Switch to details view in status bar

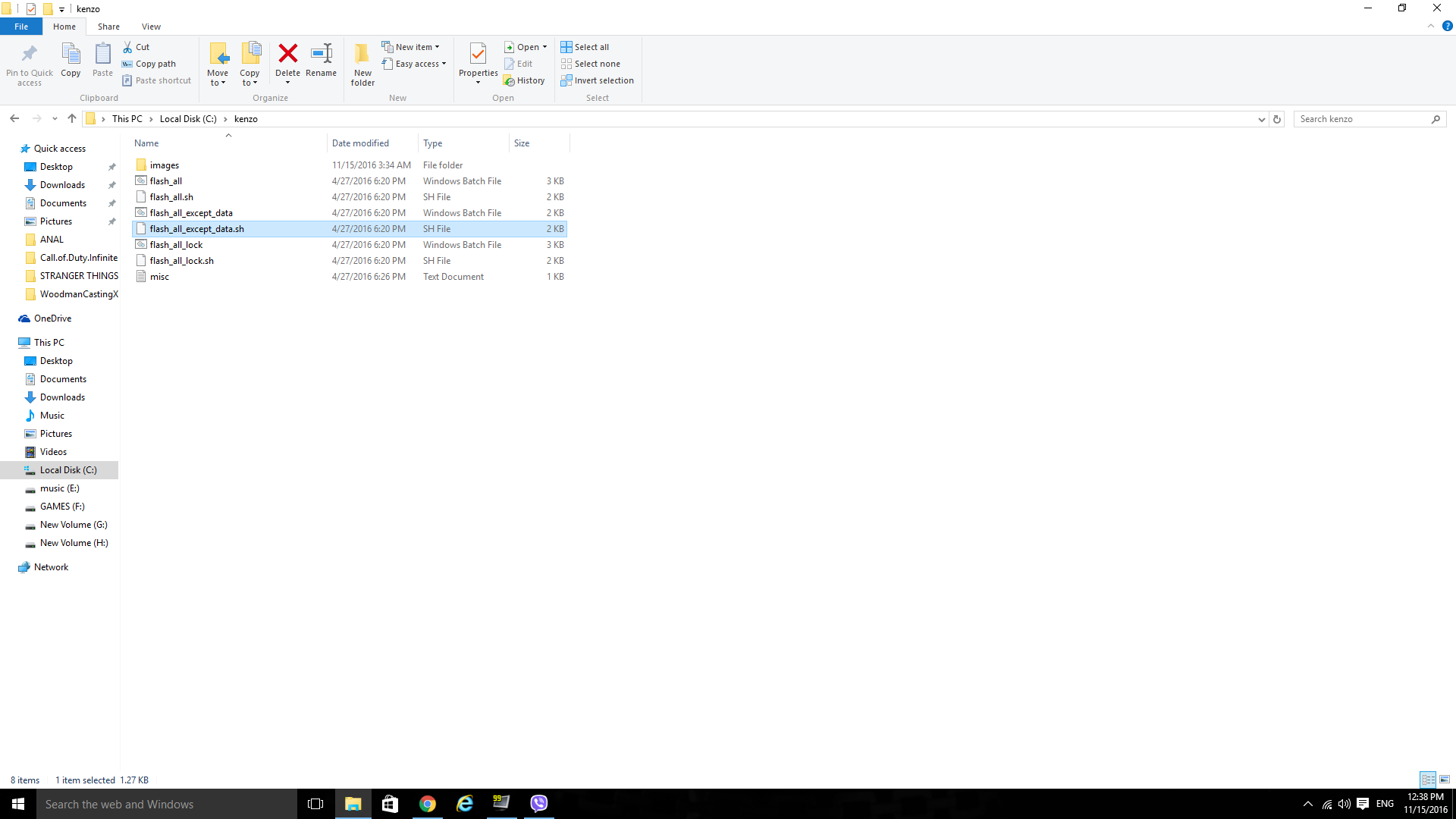click(1428, 780)
